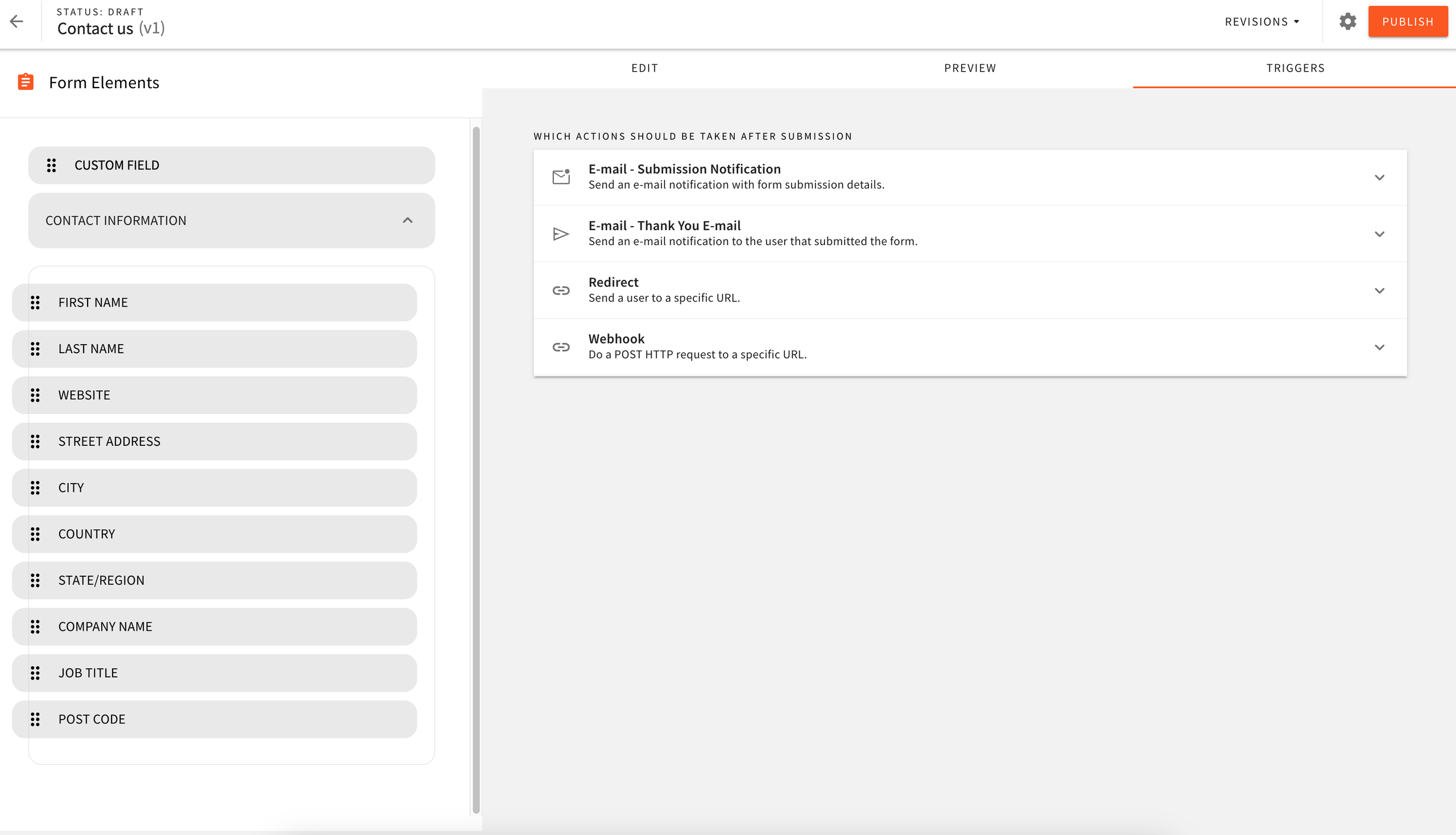Select the Company Name form element
Viewport: 1456px width, 835px height.
[214, 626]
